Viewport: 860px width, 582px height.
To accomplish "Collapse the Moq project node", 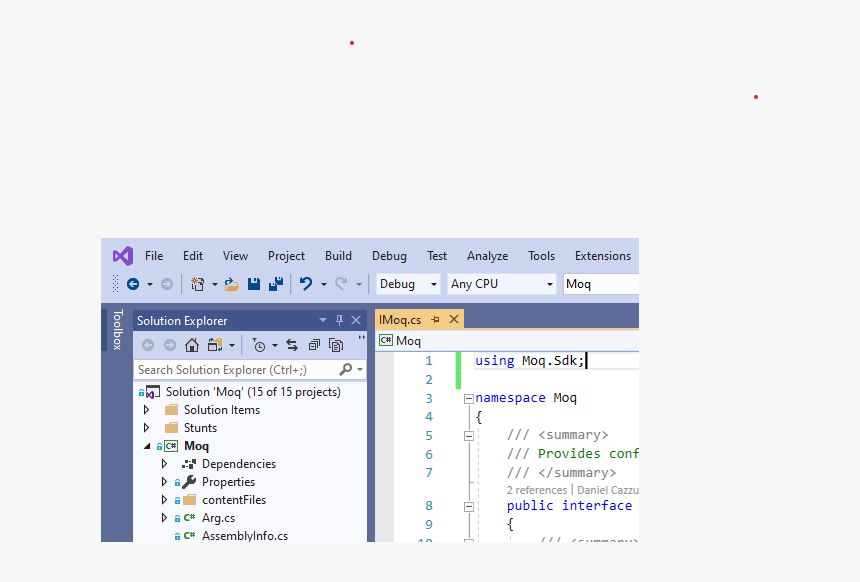I will click(x=147, y=446).
